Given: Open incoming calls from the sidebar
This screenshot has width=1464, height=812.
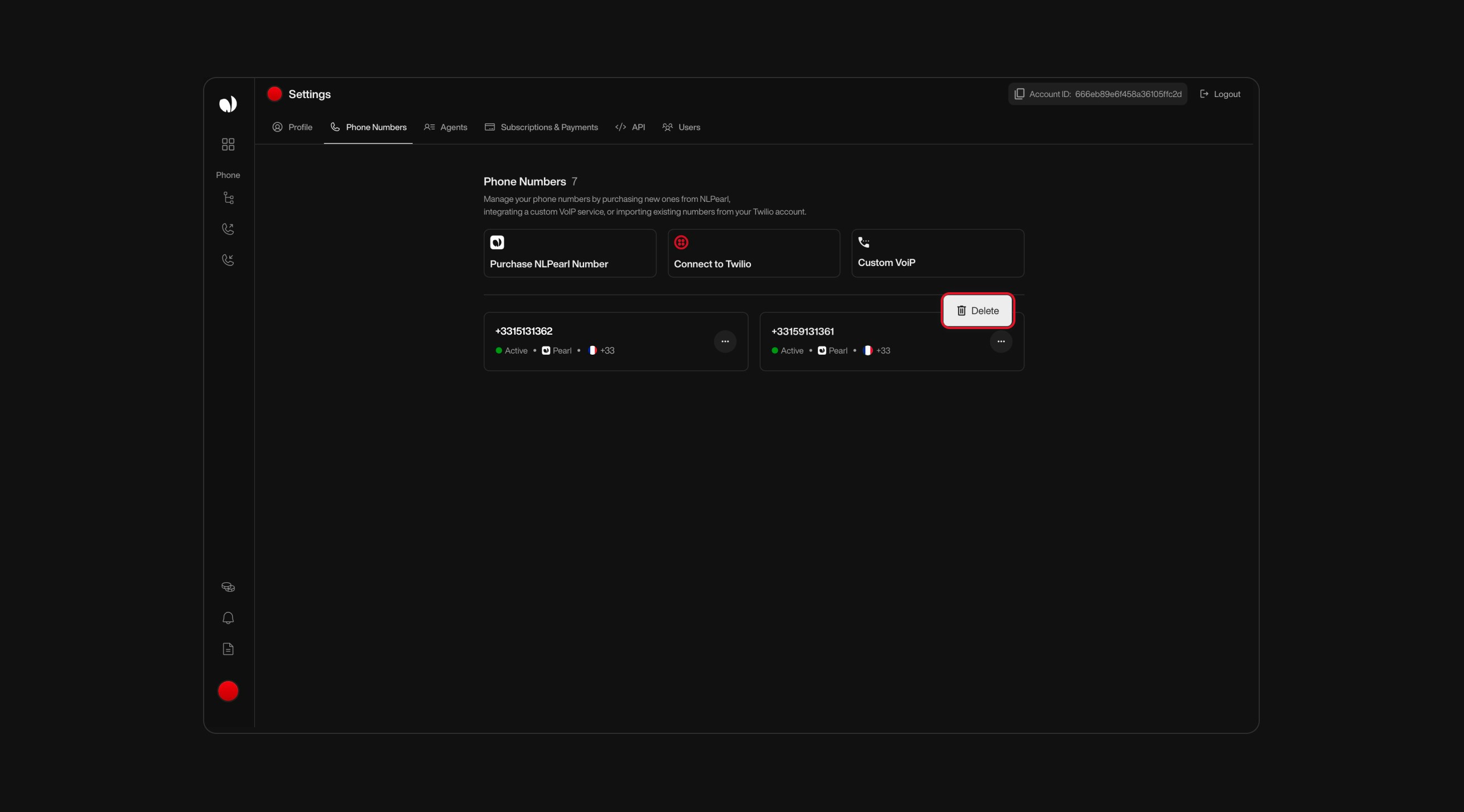Looking at the screenshot, I should click(x=228, y=260).
